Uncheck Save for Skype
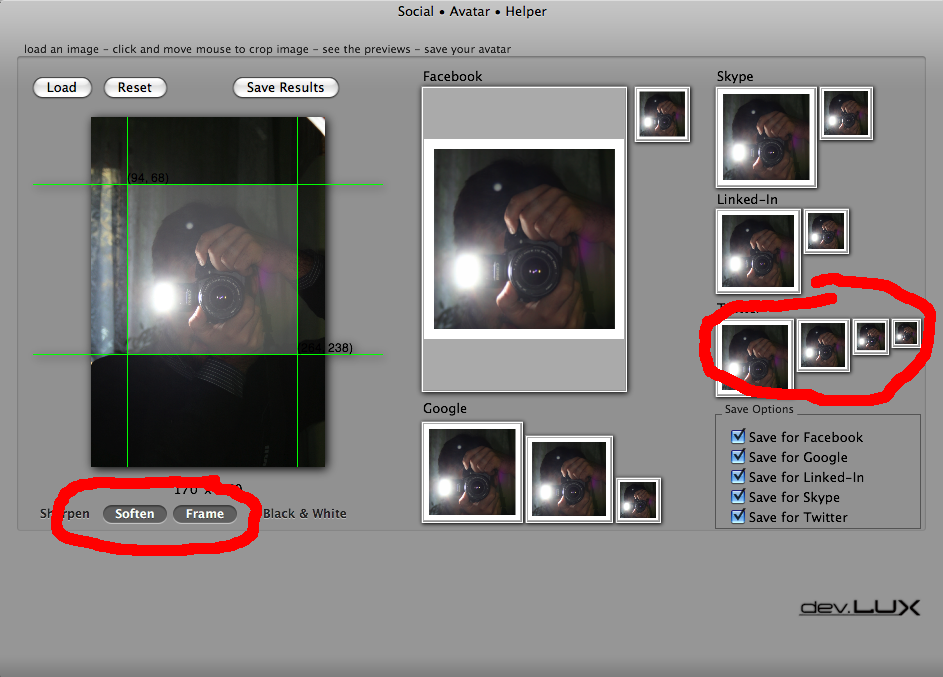 [x=738, y=496]
